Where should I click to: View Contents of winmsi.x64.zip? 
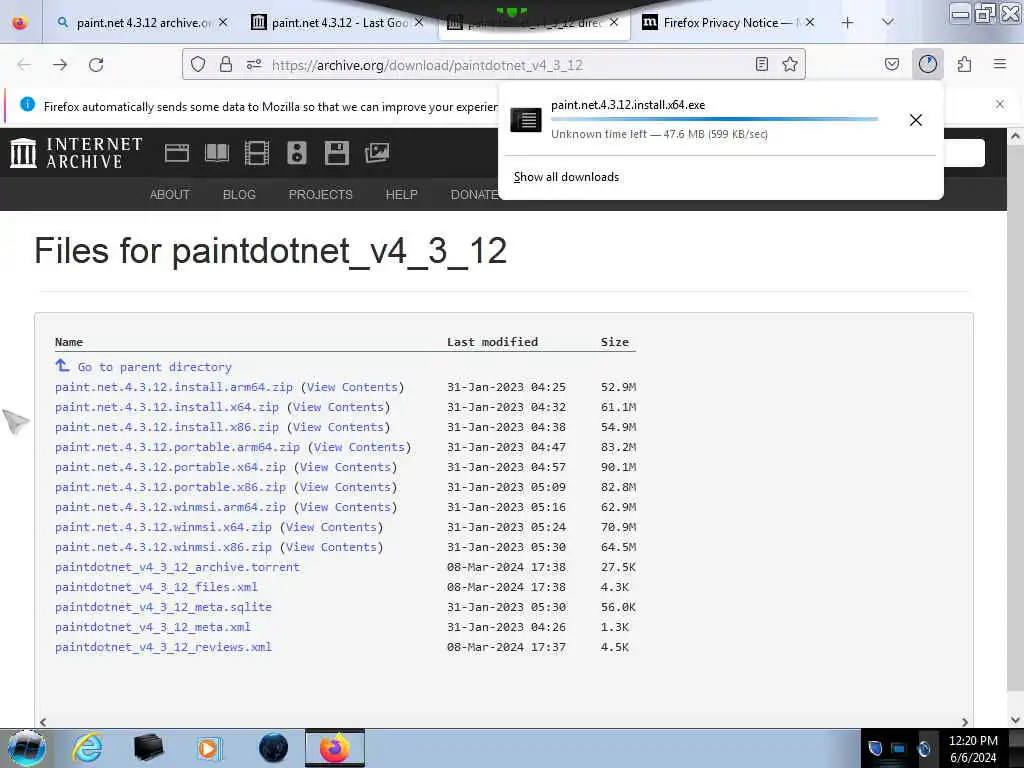click(331, 527)
